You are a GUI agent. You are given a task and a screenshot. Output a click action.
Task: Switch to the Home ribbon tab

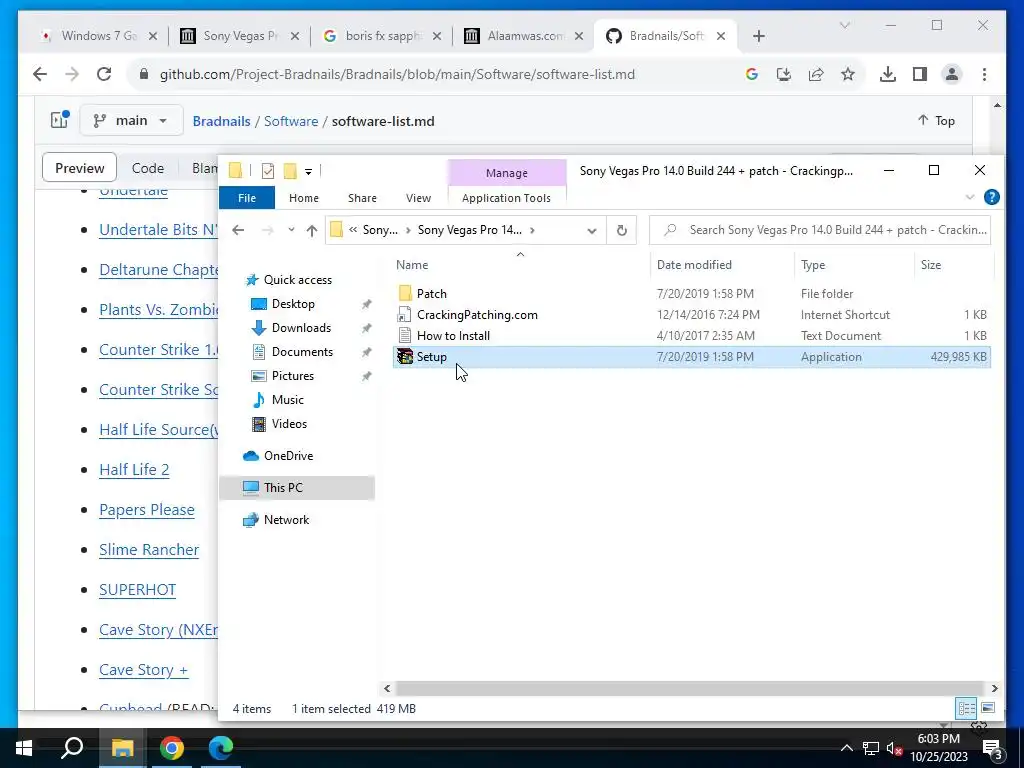[304, 198]
